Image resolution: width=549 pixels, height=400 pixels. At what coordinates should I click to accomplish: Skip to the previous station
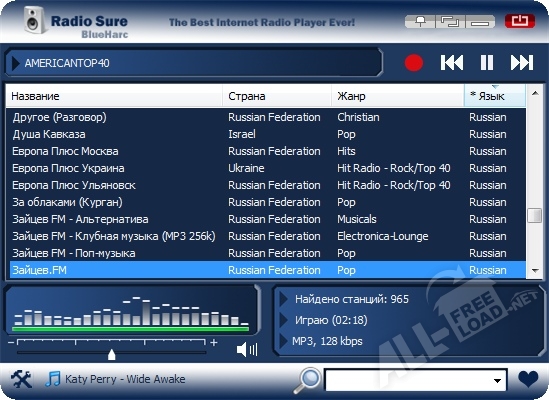452,63
